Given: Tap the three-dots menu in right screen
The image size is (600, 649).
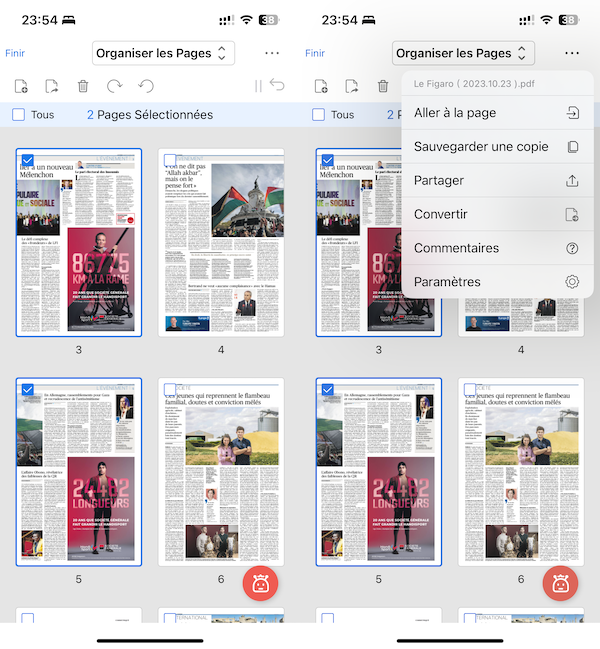Looking at the screenshot, I should pos(572,53).
